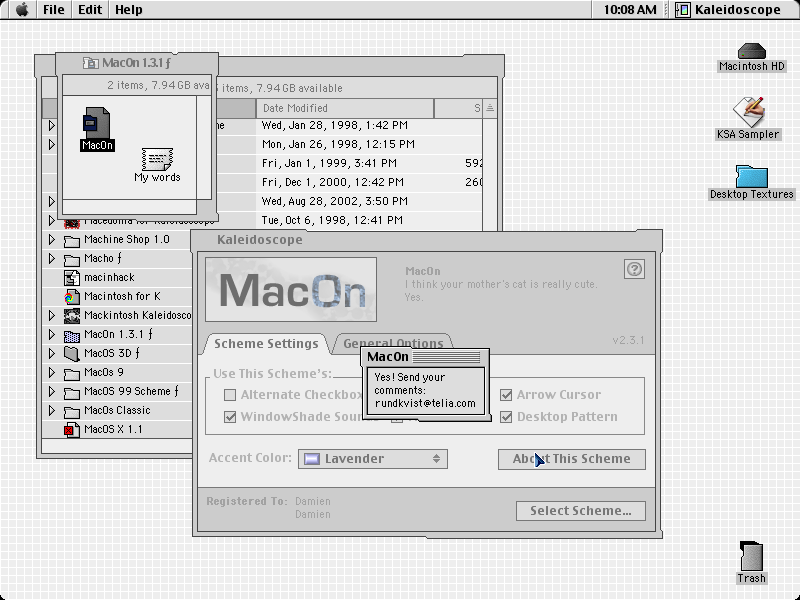Expand the MacOS 99 Scheme ƒ folder
Screen dimensions: 800x600
click(x=52, y=391)
